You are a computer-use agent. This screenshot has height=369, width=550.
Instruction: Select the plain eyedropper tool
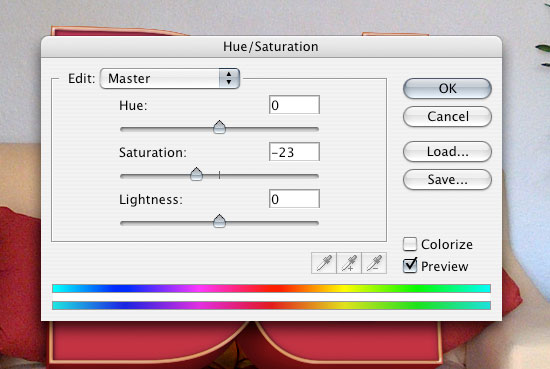tap(324, 263)
